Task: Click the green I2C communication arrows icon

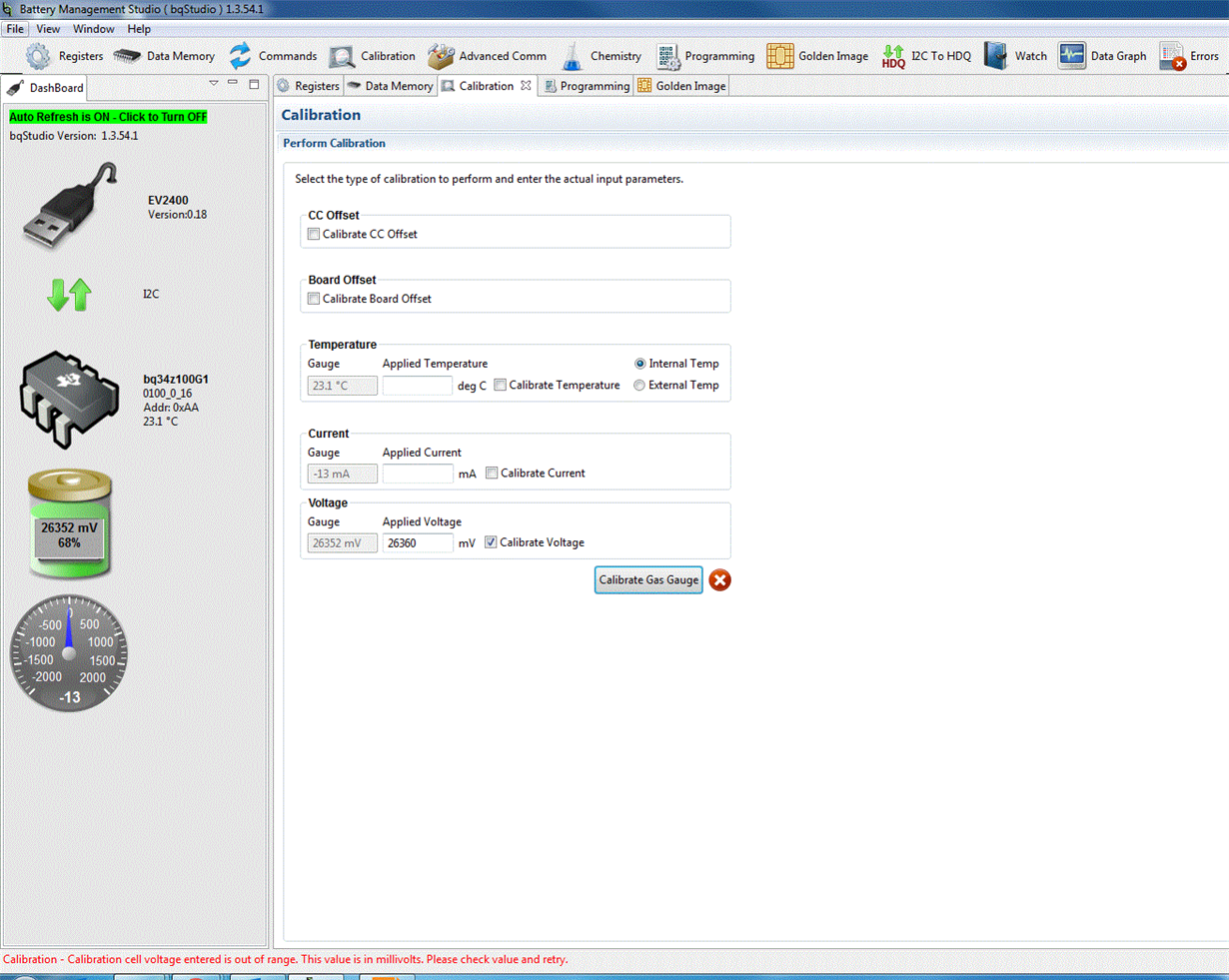Action: (69, 294)
